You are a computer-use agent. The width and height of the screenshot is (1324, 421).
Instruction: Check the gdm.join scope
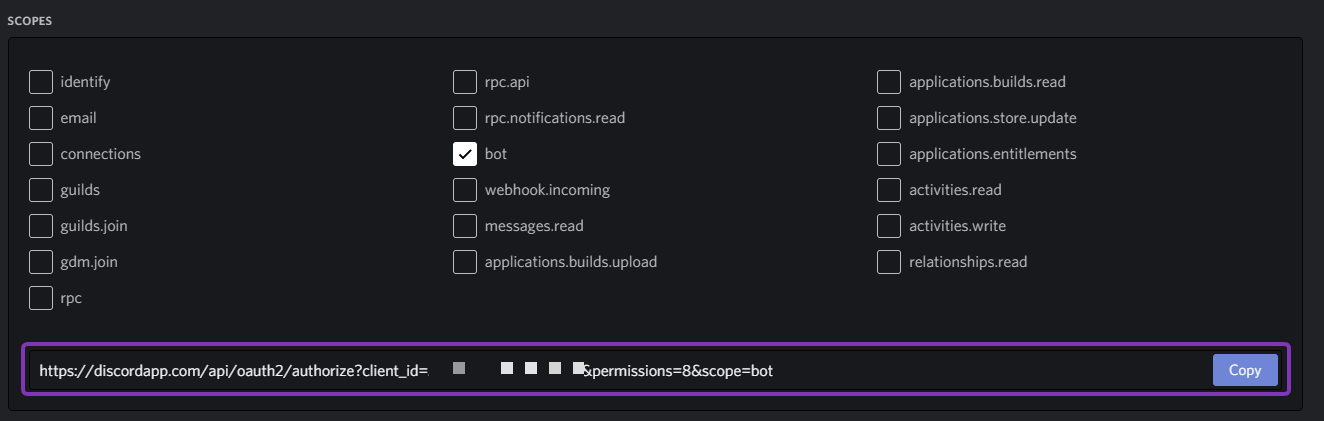pos(41,262)
